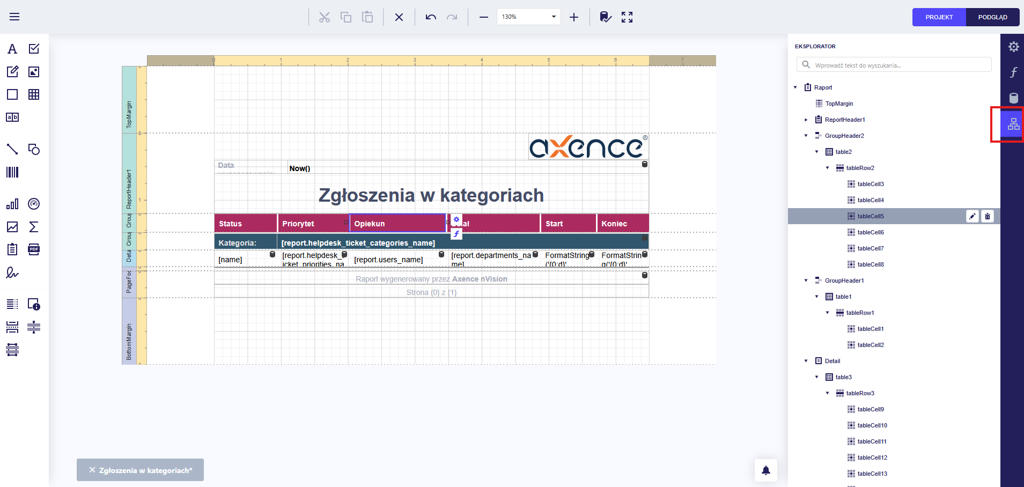Open the Properties gear panel

(1013, 47)
